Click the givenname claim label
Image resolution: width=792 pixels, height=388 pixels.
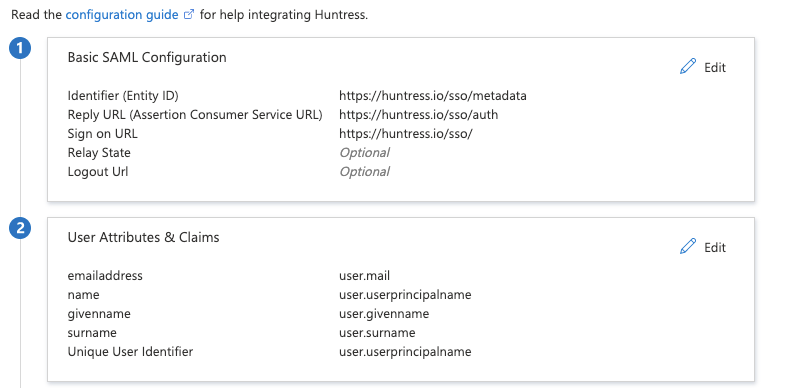pyautogui.click(x=99, y=314)
